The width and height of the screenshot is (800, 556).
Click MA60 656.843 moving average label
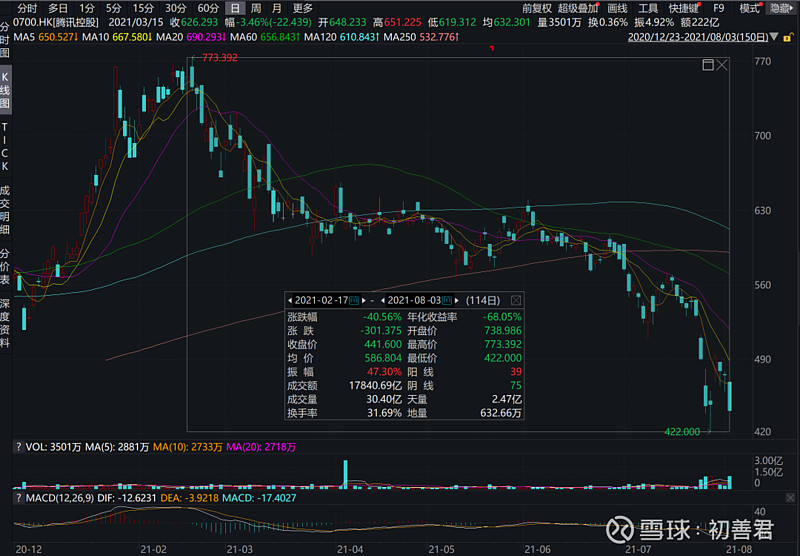coord(265,37)
